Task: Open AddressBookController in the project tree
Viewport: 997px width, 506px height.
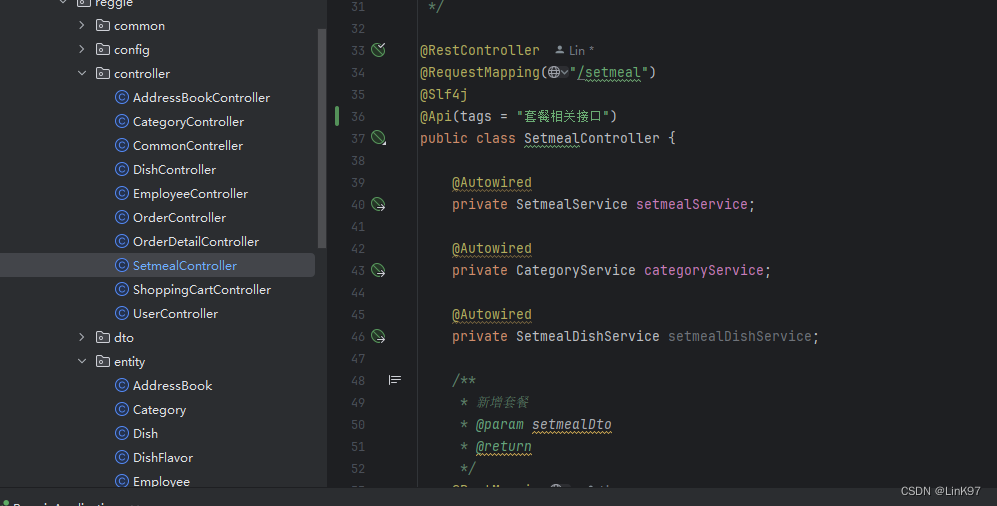Action: tap(201, 97)
